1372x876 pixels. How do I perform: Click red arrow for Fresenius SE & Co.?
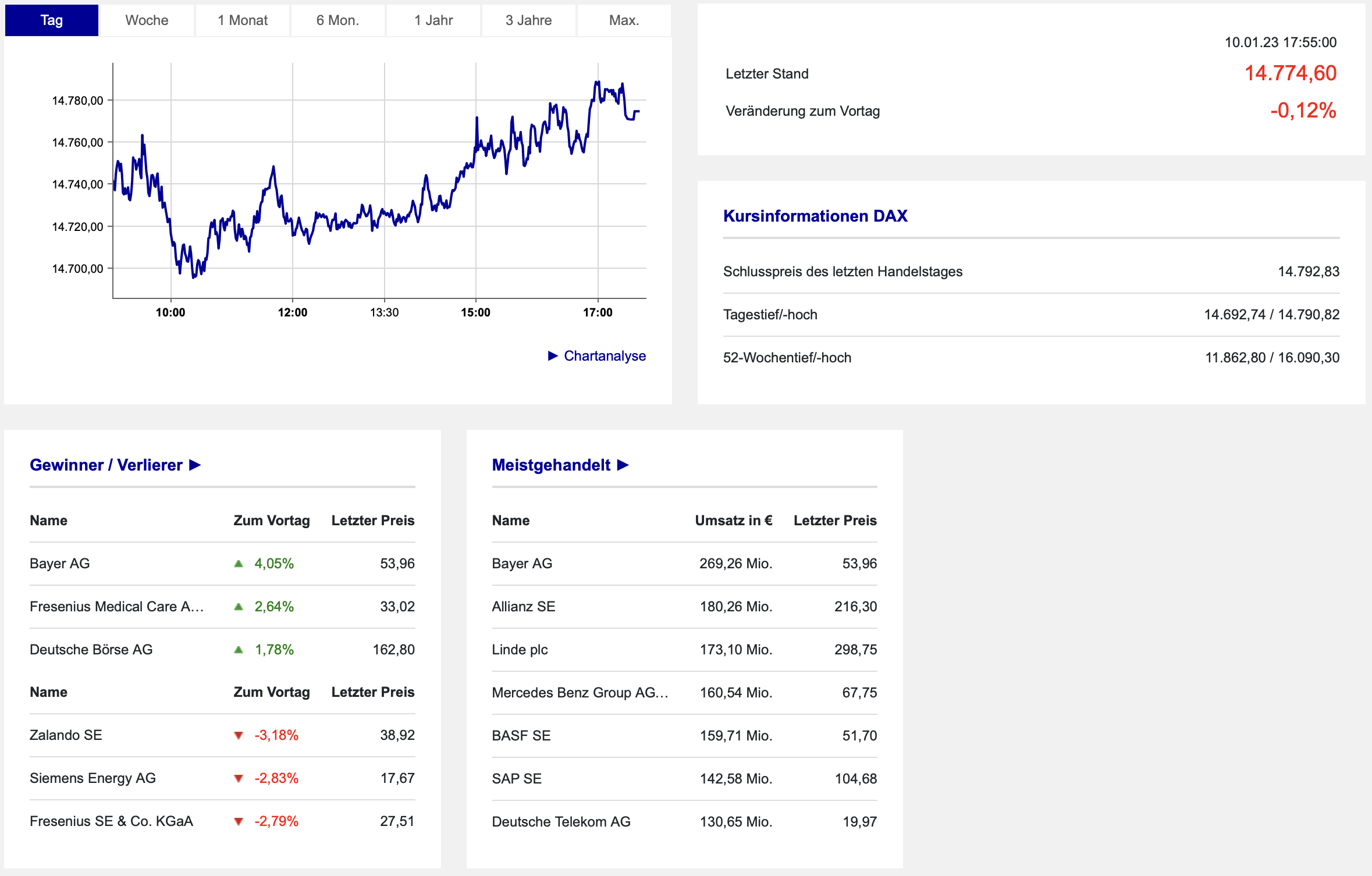[x=239, y=821]
